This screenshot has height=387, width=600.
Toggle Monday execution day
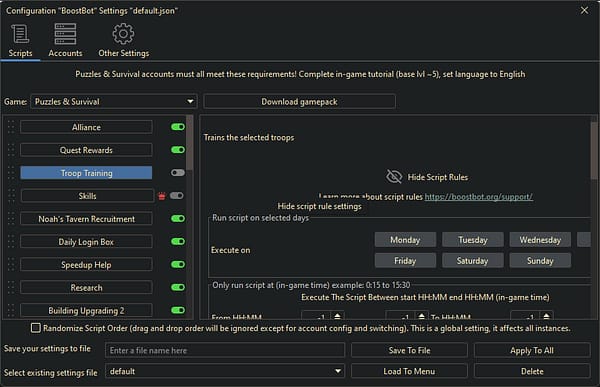[x=405, y=240]
